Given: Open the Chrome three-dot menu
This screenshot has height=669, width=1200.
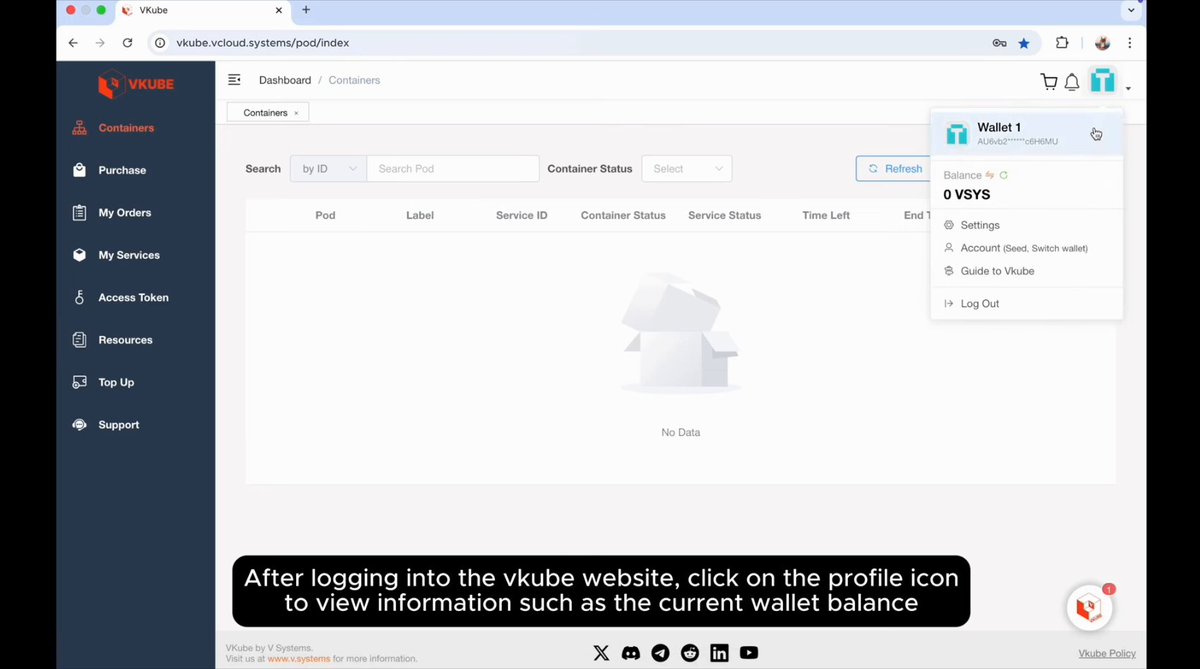Looking at the screenshot, I should tap(1129, 43).
